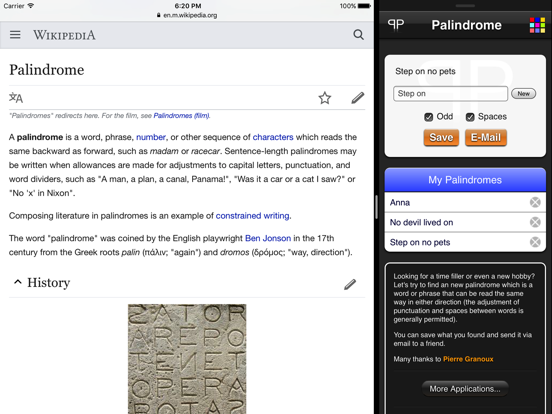Open the Pierre Granoux link
The image size is (552, 414).
coord(468,359)
